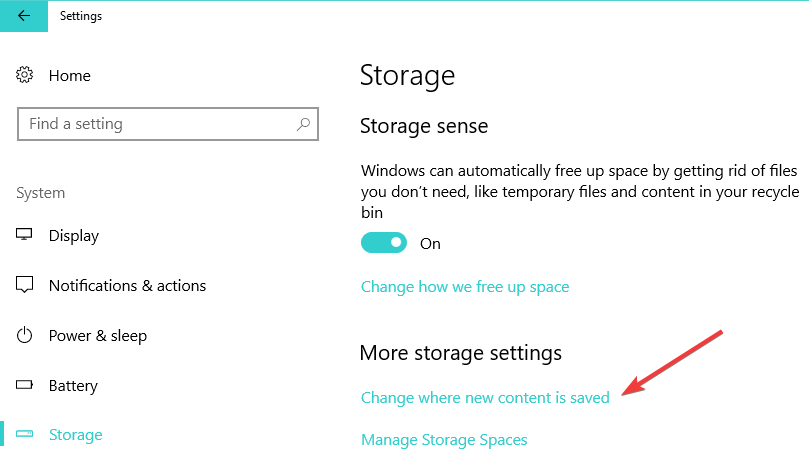Click the Storage drive icon

(24, 434)
